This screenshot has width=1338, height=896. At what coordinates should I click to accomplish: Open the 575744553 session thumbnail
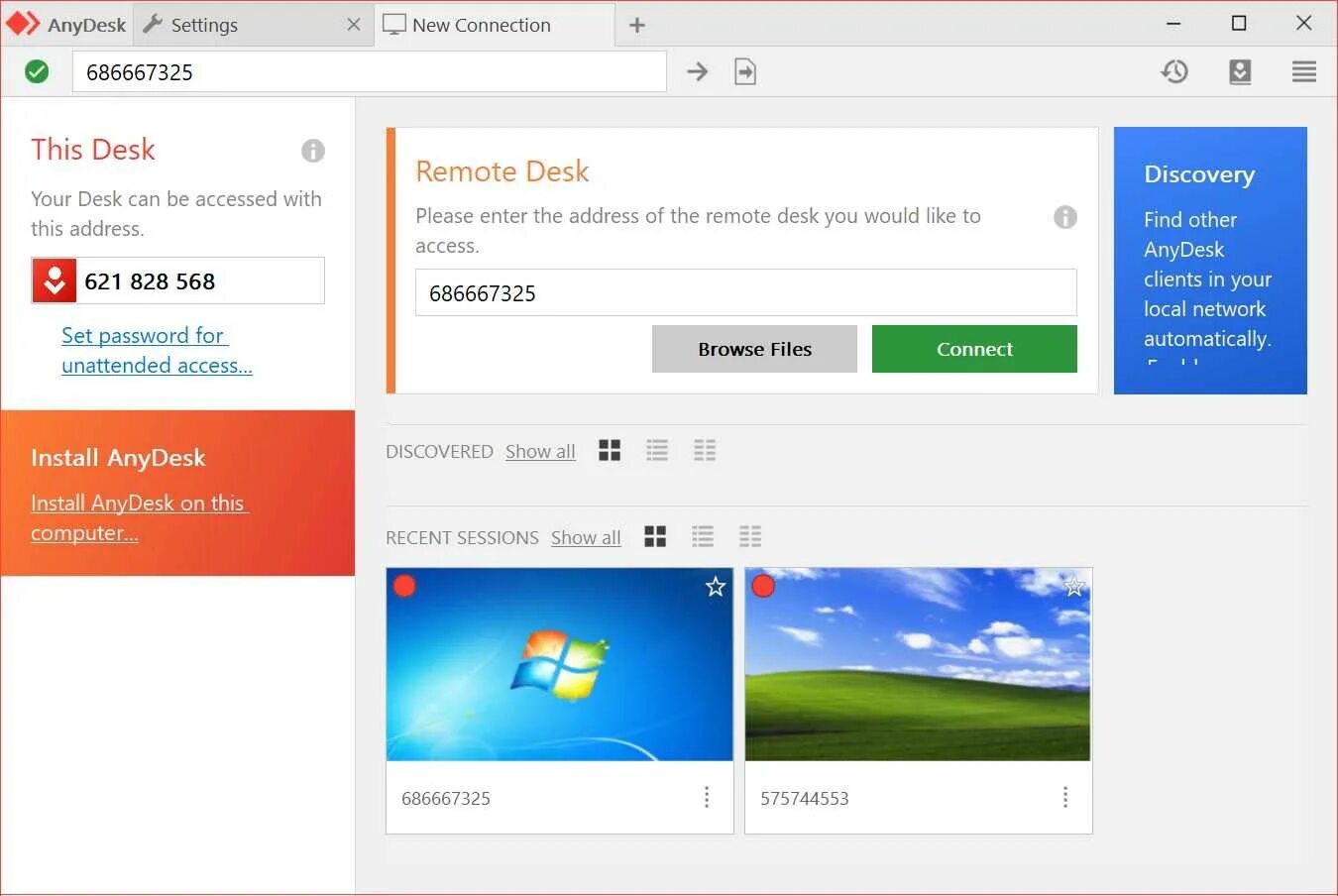(x=918, y=664)
